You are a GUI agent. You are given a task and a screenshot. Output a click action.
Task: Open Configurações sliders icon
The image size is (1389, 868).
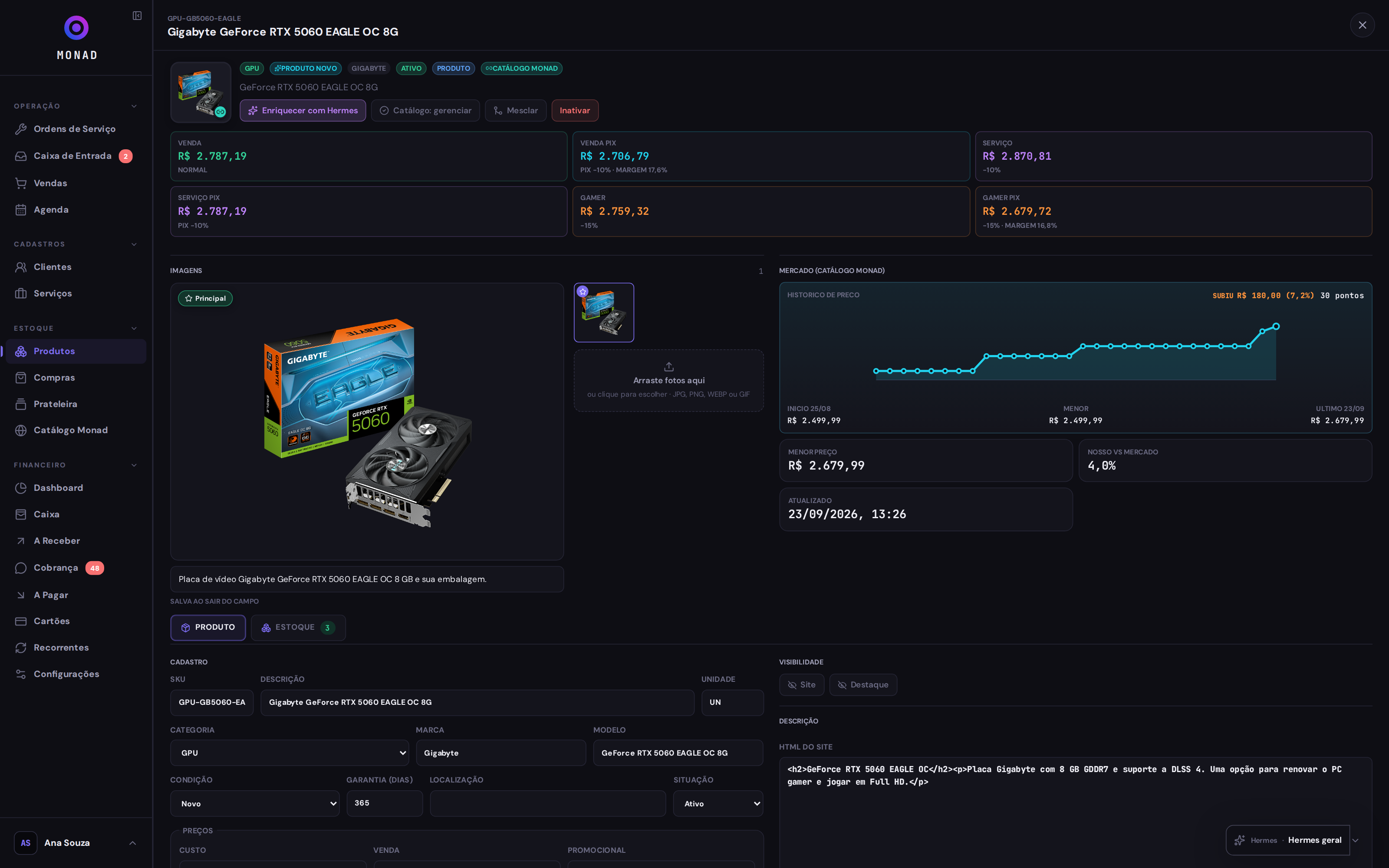[21, 674]
